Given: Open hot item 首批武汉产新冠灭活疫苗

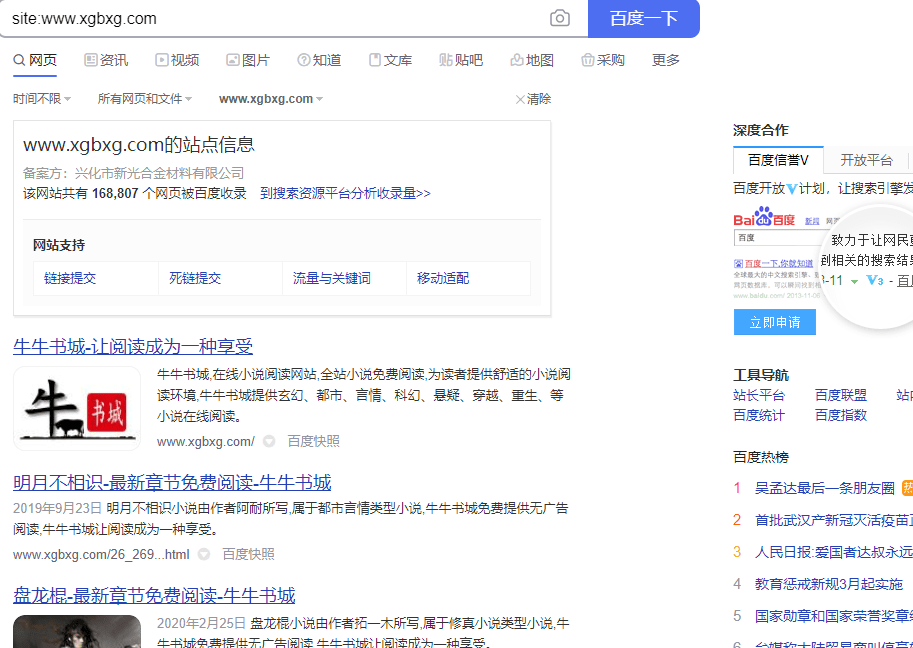Looking at the screenshot, I should coord(834,520).
